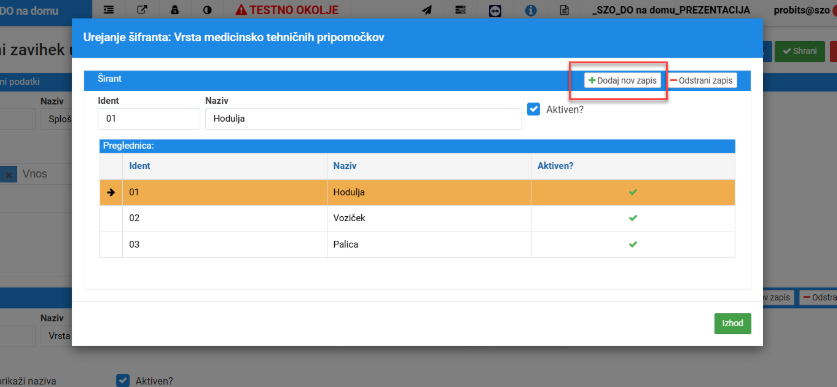Click the Ident input field with 01
This screenshot has width=837, height=387.
pyautogui.click(x=149, y=119)
